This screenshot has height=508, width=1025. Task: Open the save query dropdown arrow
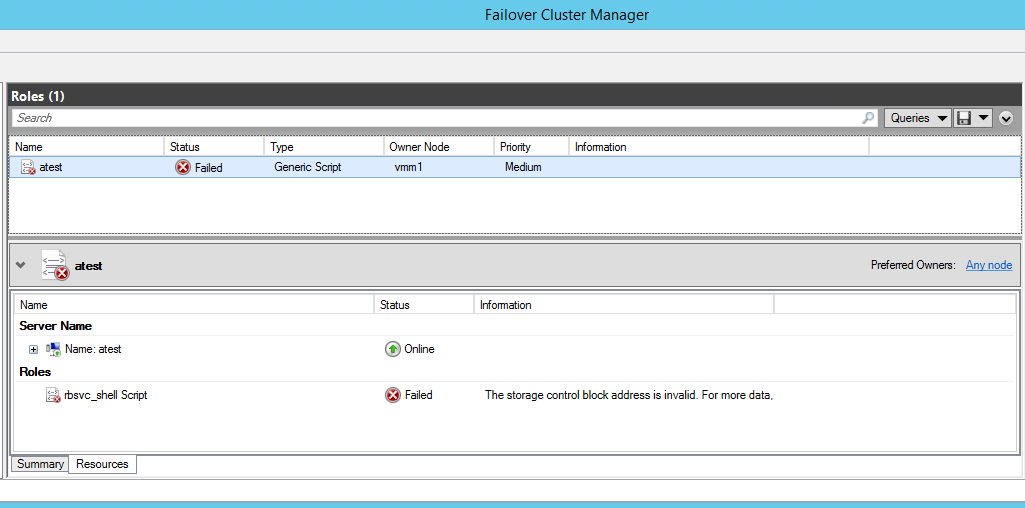pos(983,118)
